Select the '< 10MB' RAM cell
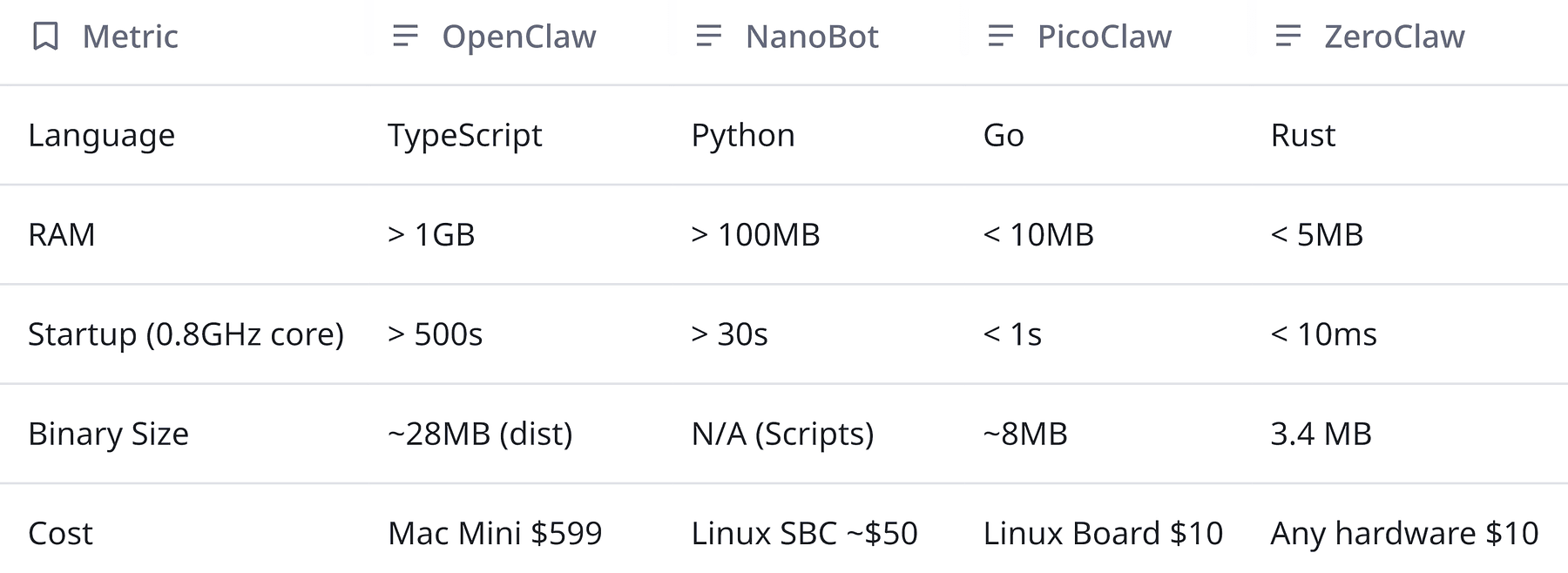The height and width of the screenshot is (573, 1568). pyautogui.click(x=1037, y=235)
